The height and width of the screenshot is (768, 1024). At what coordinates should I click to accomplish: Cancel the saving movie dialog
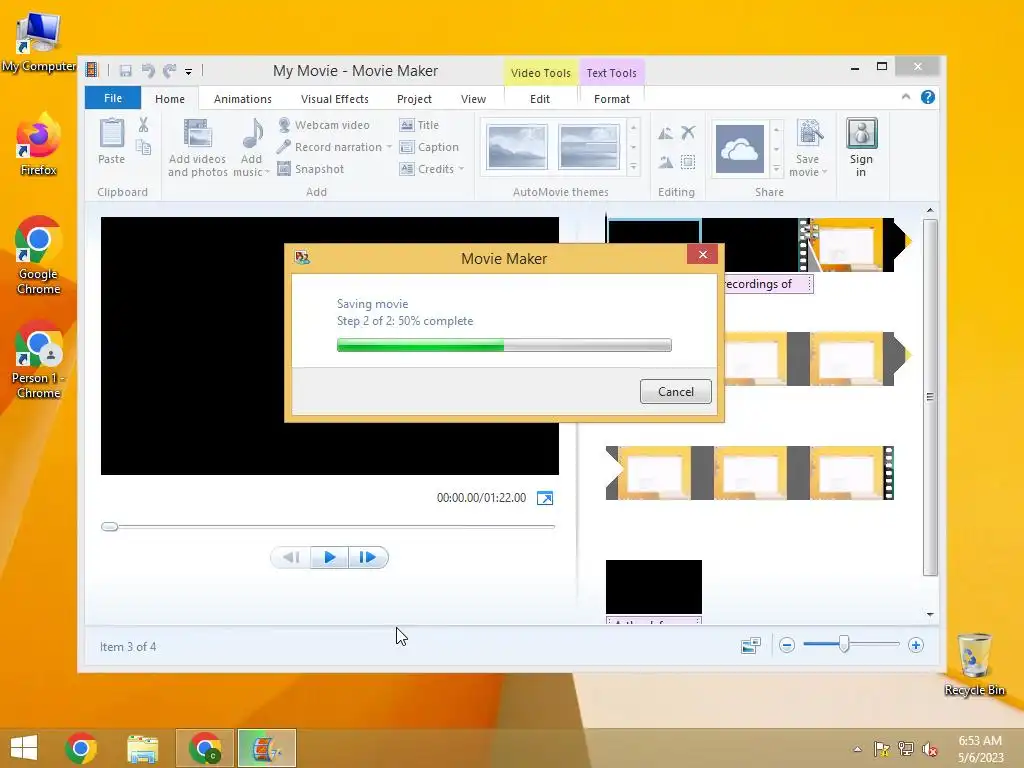676,391
